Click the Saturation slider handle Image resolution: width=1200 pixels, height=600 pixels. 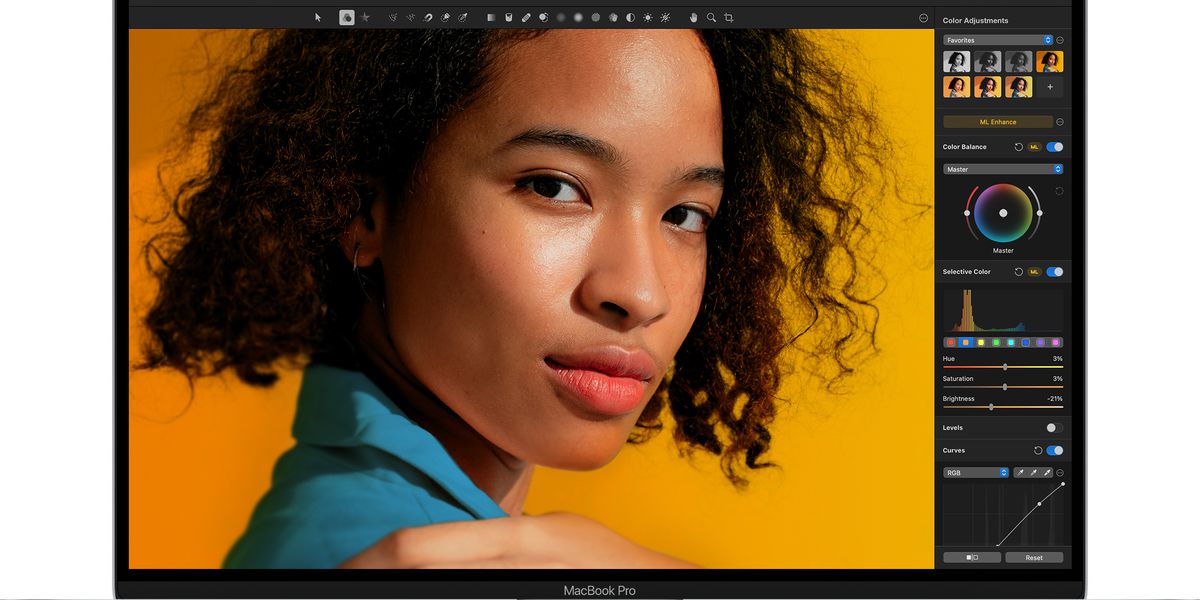[x=1005, y=387]
